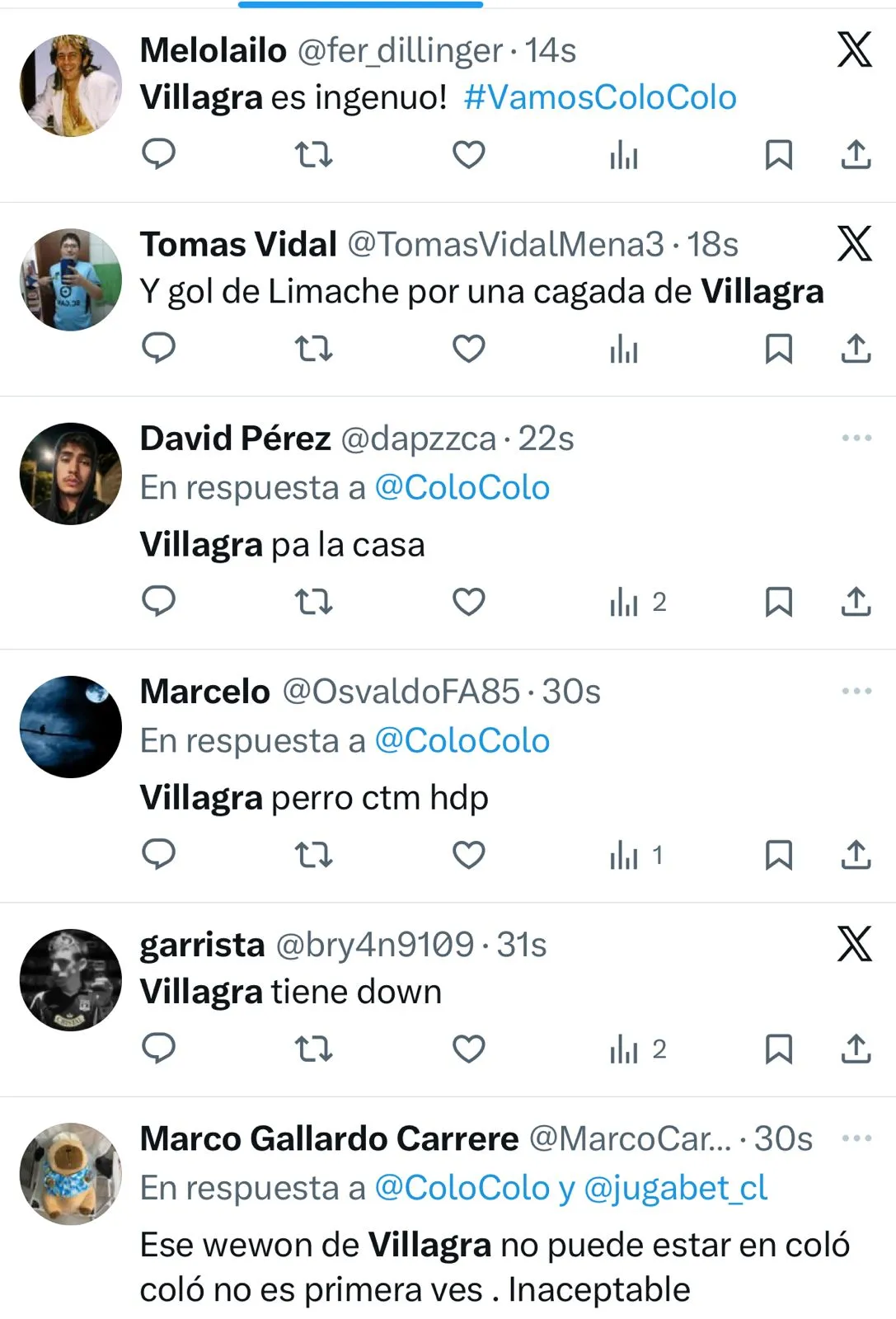The height and width of the screenshot is (1319, 896).
Task: Open the #VamosColoColo hashtag
Action: 600,97
